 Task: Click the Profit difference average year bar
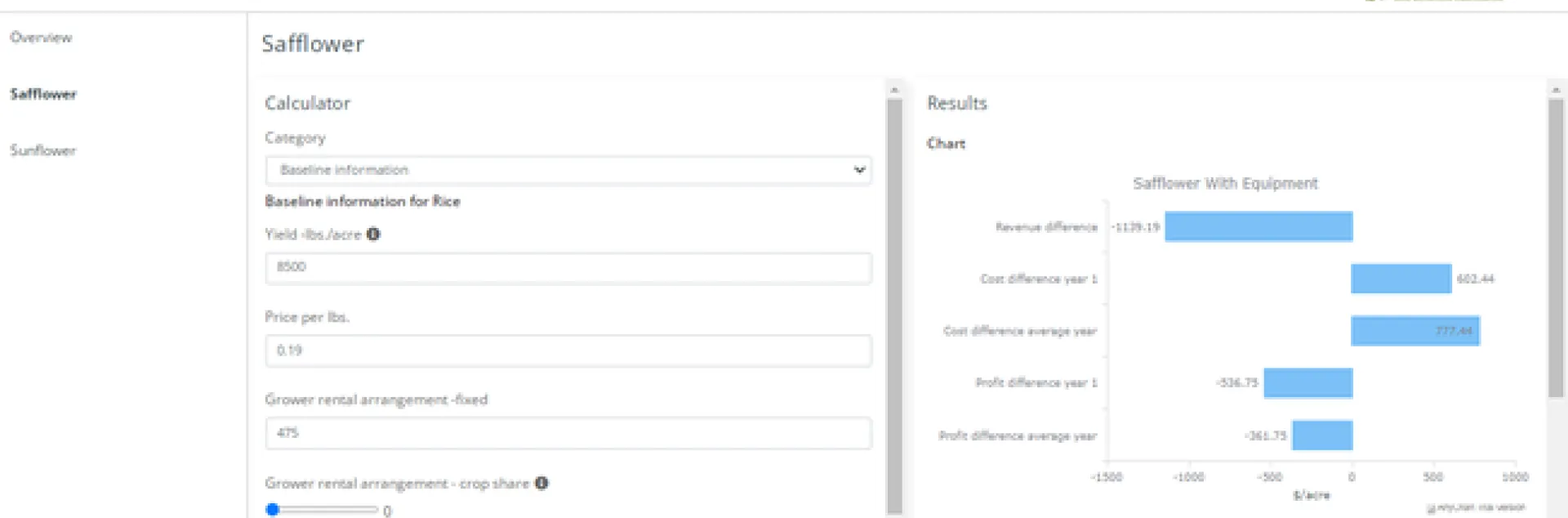click(x=1321, y=435)
